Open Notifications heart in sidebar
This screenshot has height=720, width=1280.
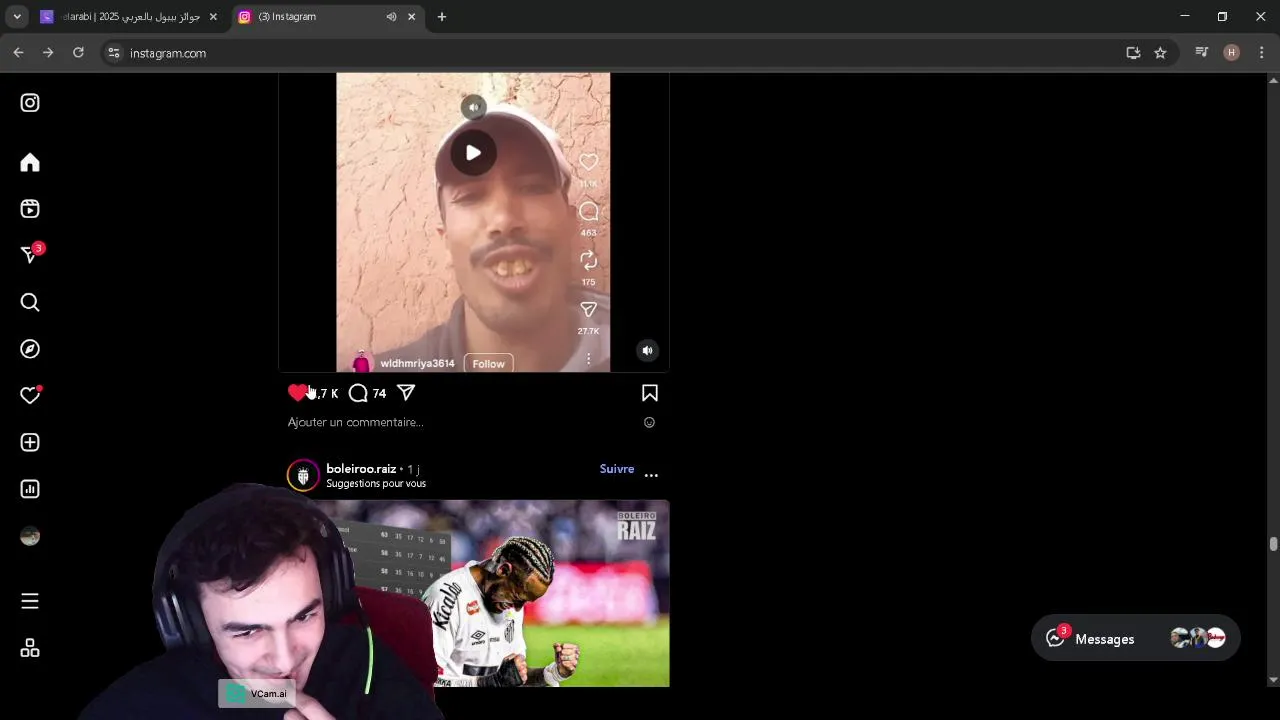(30, 395)
